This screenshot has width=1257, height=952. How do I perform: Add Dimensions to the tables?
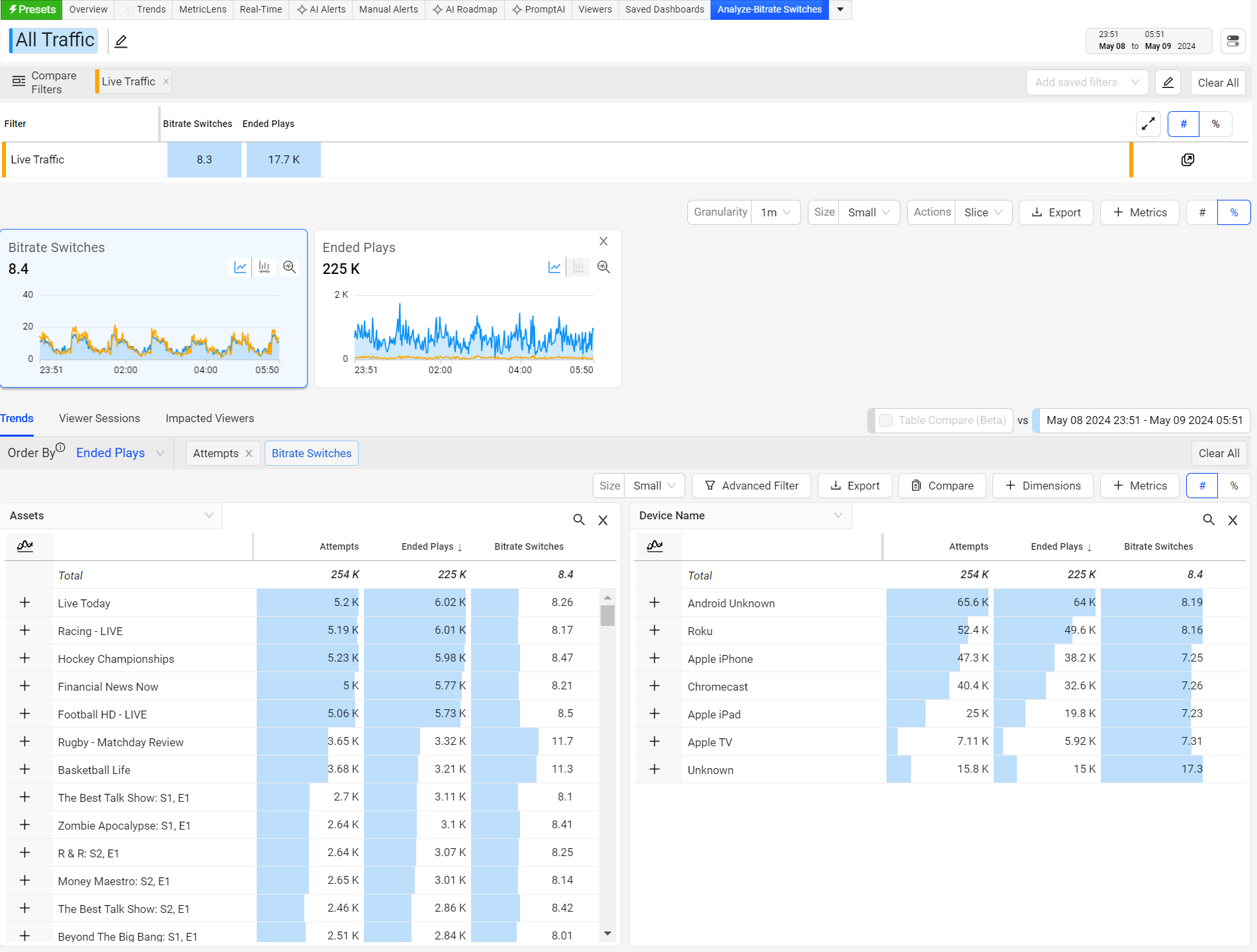[1043, 486]
